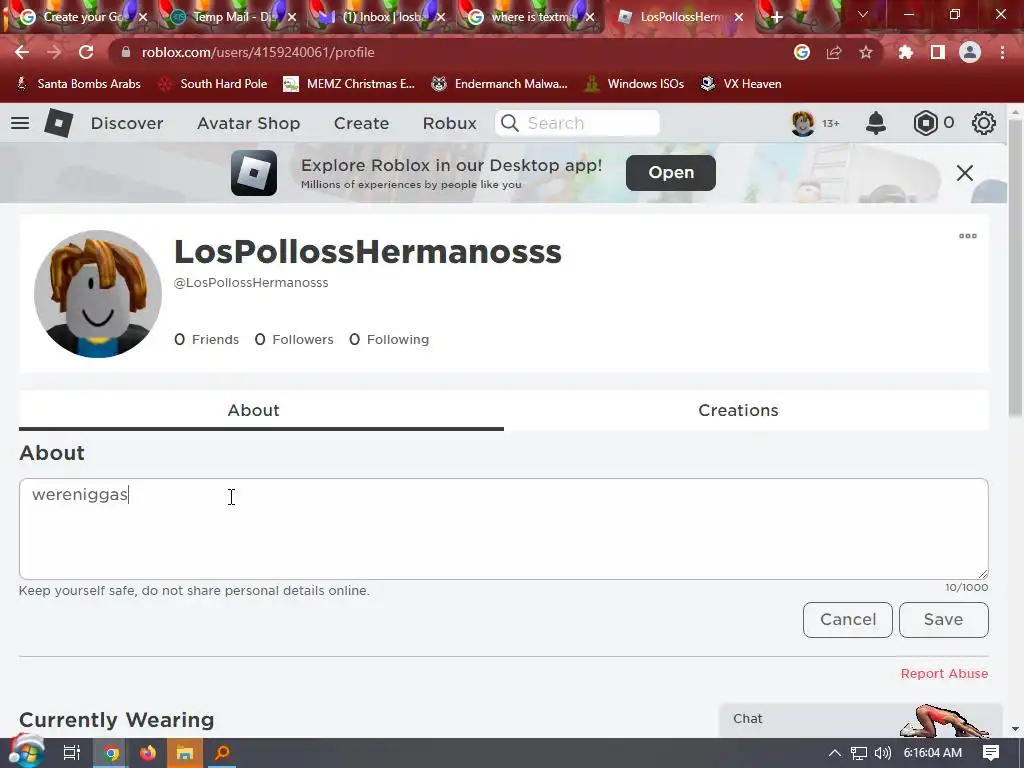Screen dimensions: 1024x768
Task: Select the Creations profile tab
Action: [746, 410]
